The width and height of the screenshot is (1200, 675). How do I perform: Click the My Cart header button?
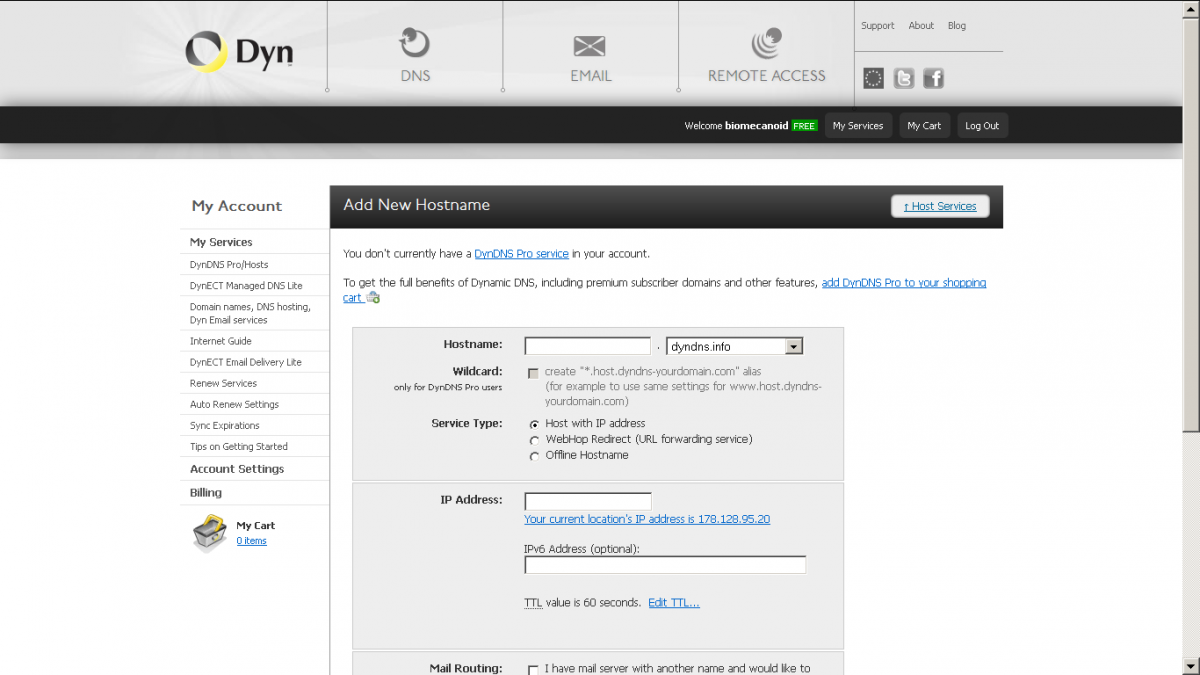pyautogui.click(x=924, y=126)
